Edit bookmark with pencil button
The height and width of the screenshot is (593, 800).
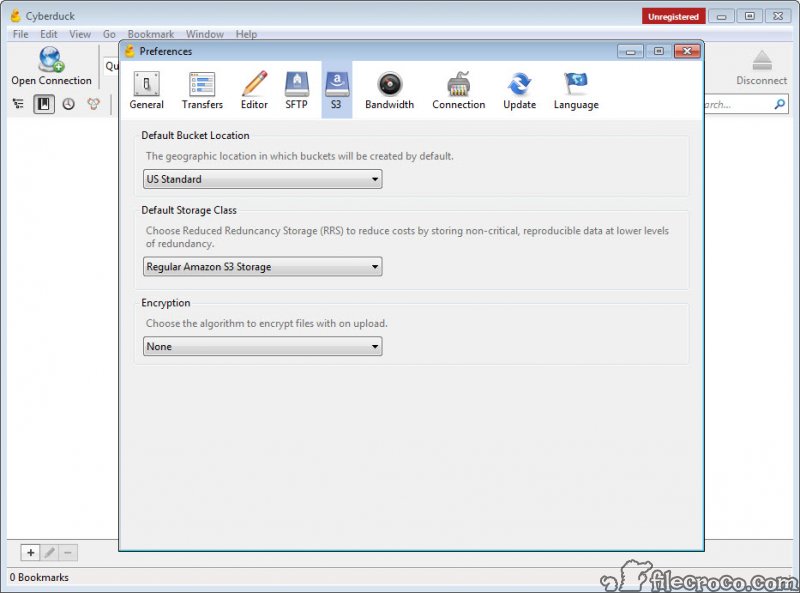pos(49,553)
